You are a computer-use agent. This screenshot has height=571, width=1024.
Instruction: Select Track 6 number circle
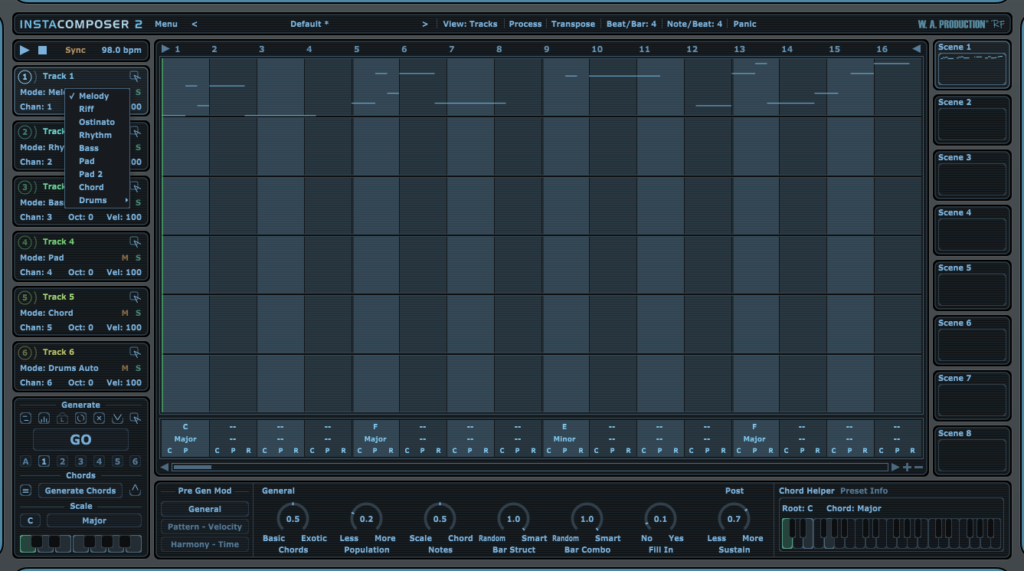[25, 352]
